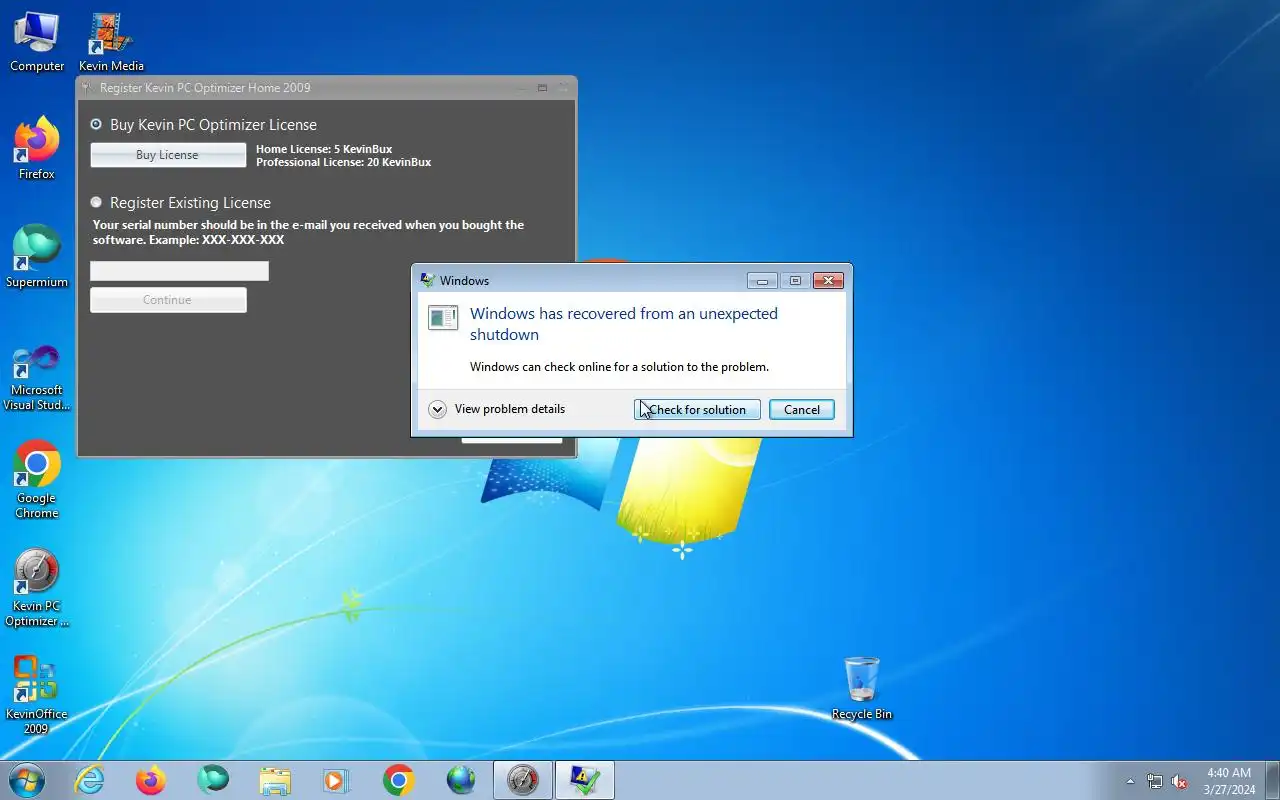
Task: Launch Firefox from the taskbar
Action: coord(151,780)
